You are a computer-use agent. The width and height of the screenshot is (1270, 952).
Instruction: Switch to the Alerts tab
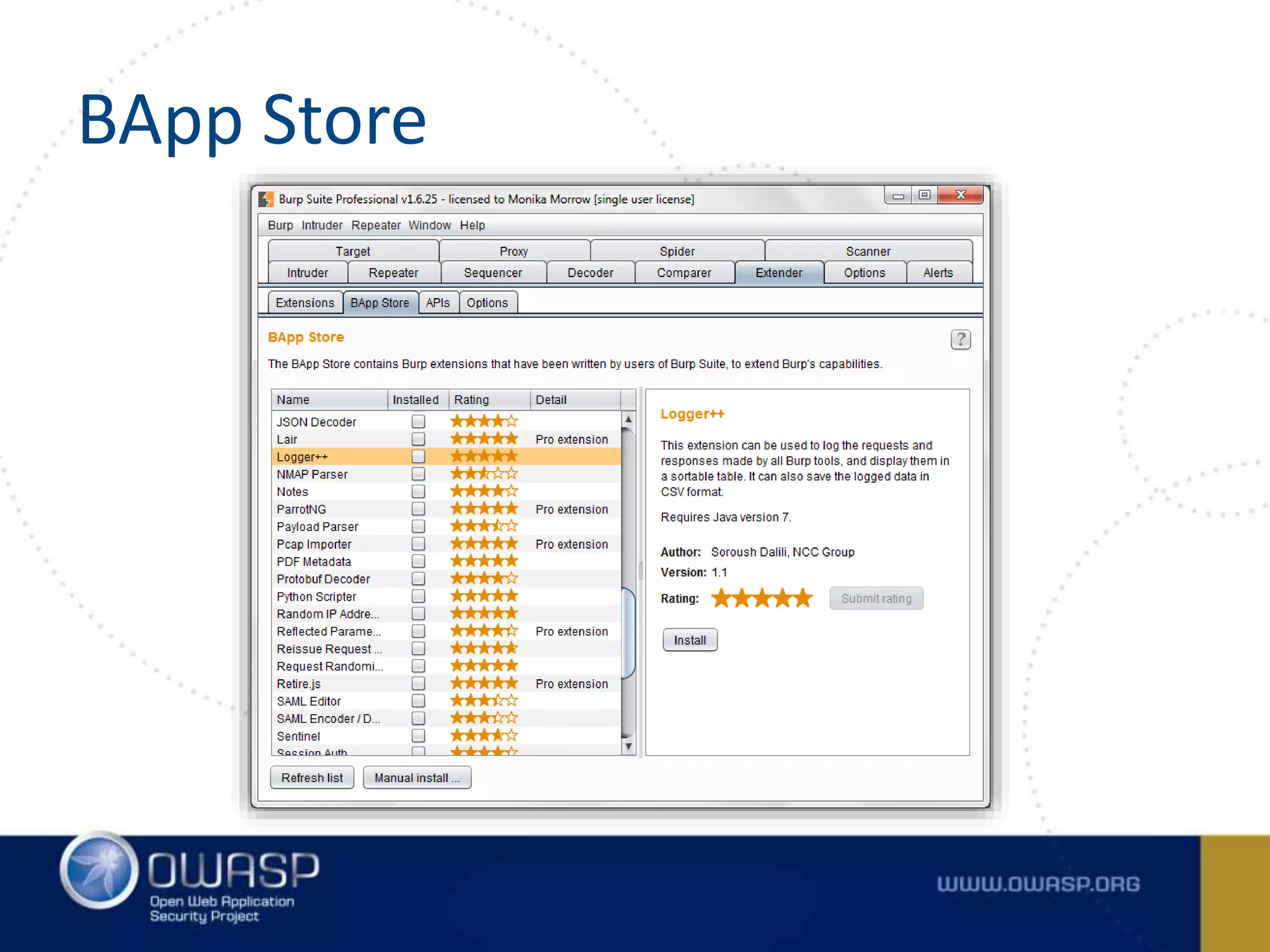(x=938, y=273)
